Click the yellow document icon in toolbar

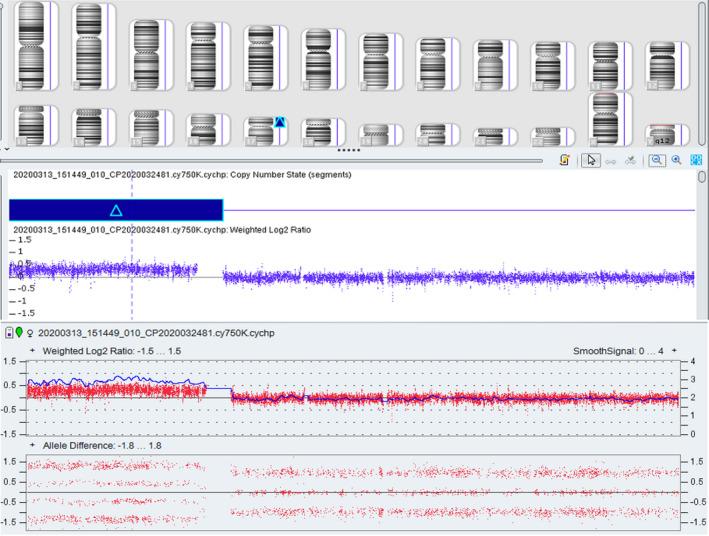pyautogui.click(x=566, y=160)
